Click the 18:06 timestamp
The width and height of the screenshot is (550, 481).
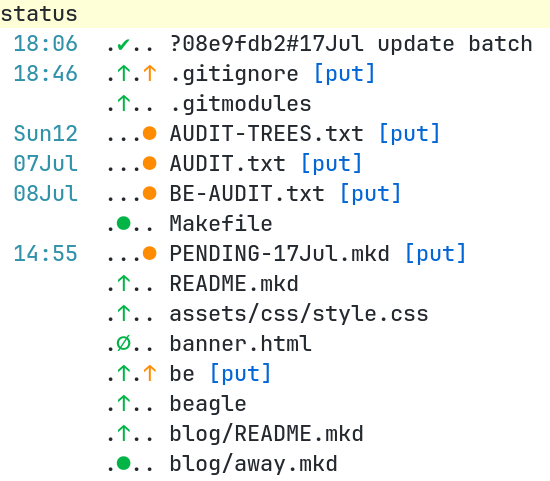[x=45, y=44]
